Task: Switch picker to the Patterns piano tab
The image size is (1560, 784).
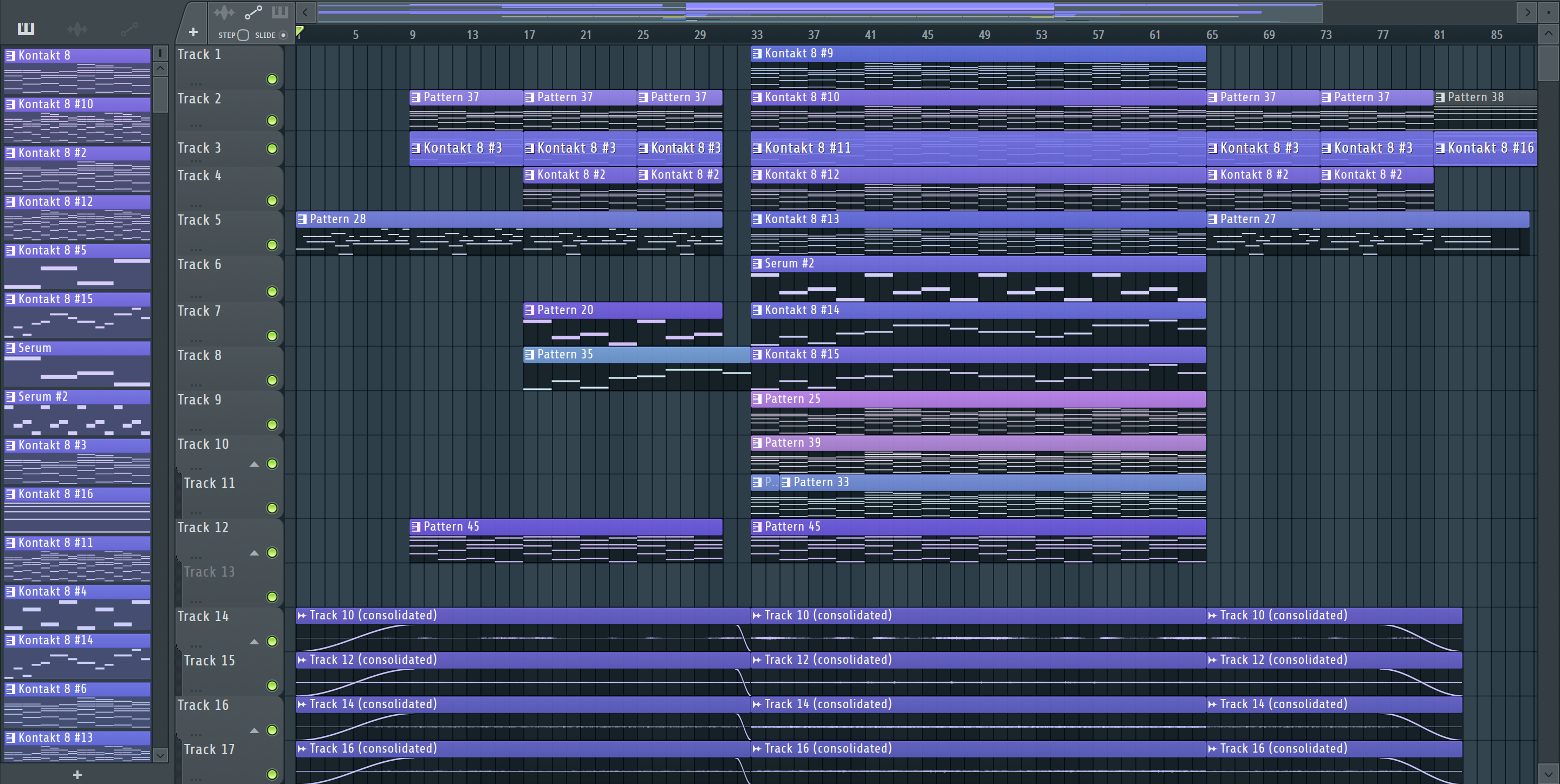Action: (x=26, y=29)
